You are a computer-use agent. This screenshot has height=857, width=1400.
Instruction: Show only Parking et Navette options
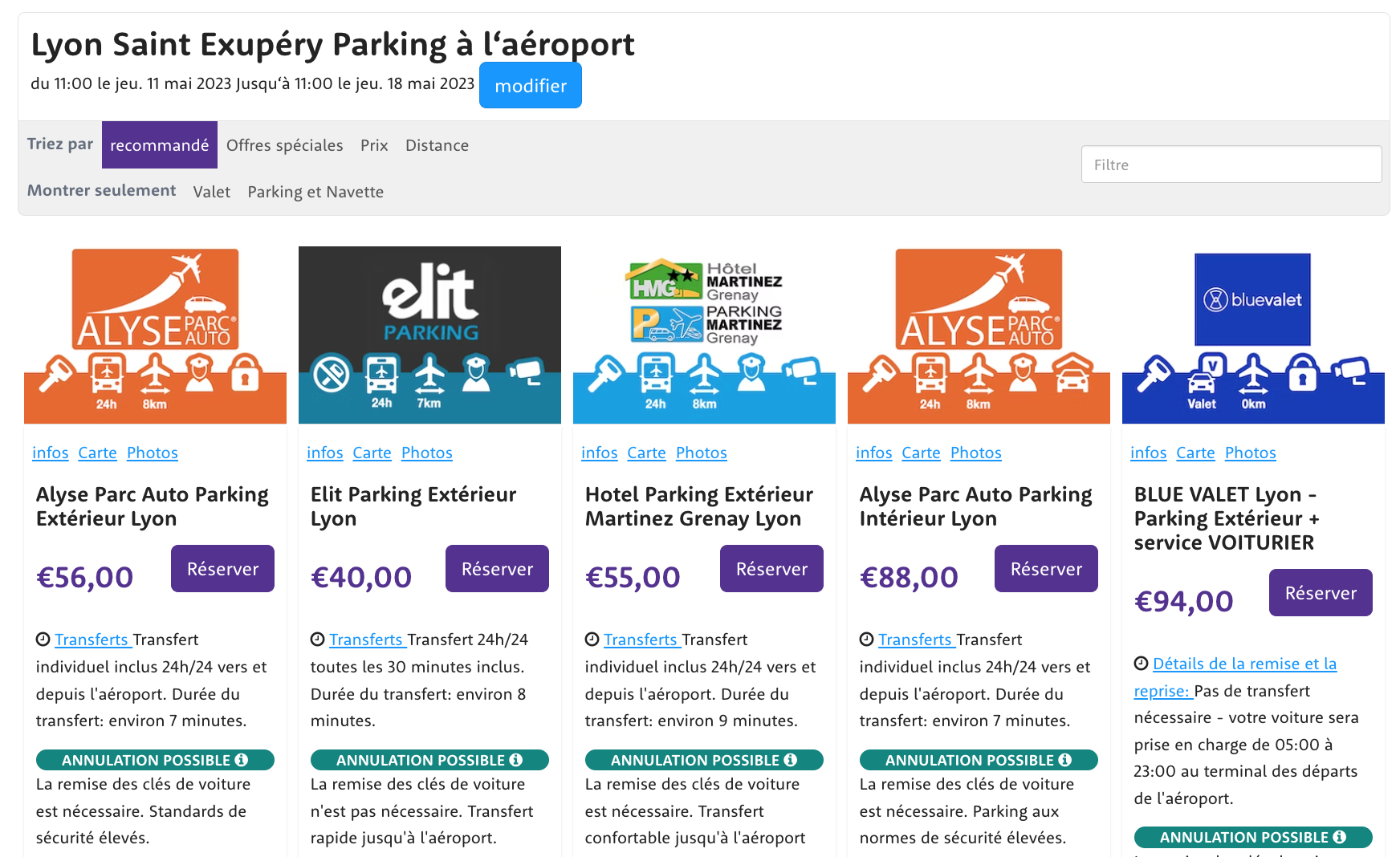pos(315,192)
